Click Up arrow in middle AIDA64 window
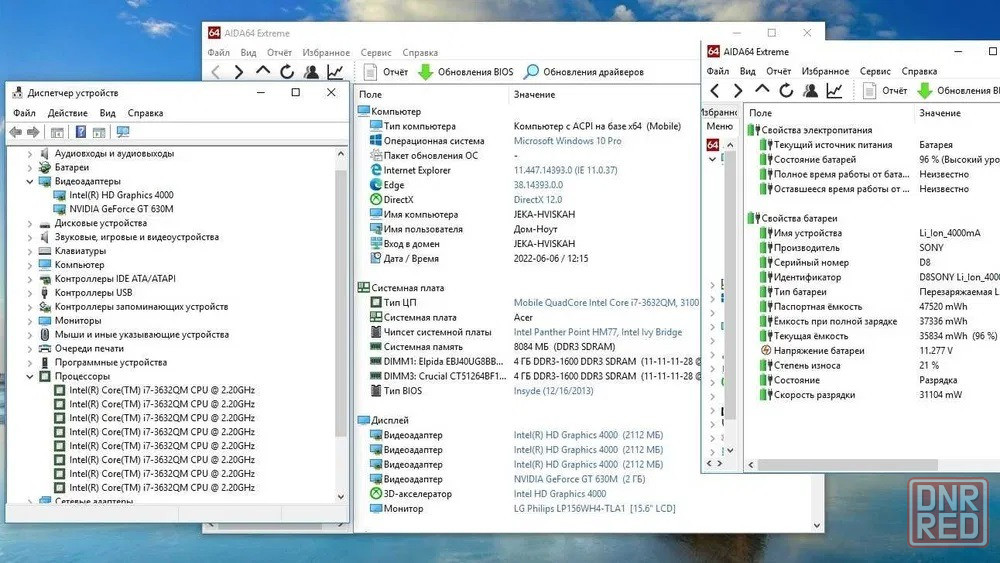 click(263, 71)
